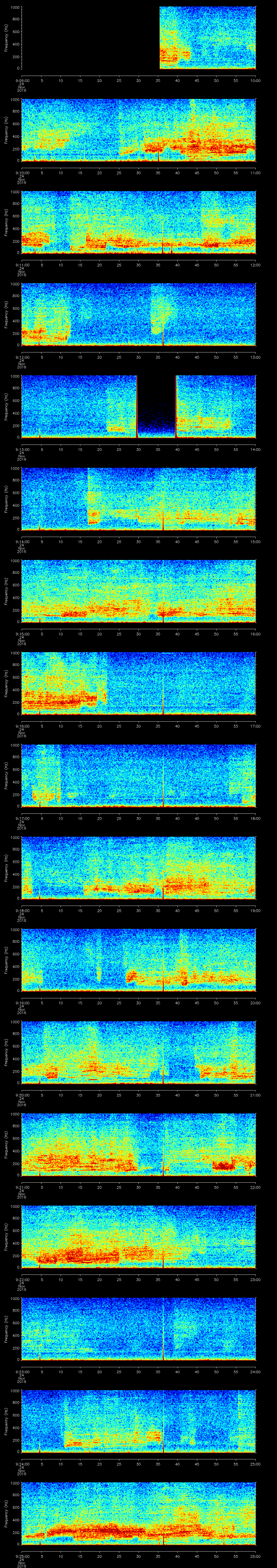The width and height of the screenshot is (277, 1568).
Task: Click the "14:00" end time label
Action: pyautogui.click(x=255, y=449)
